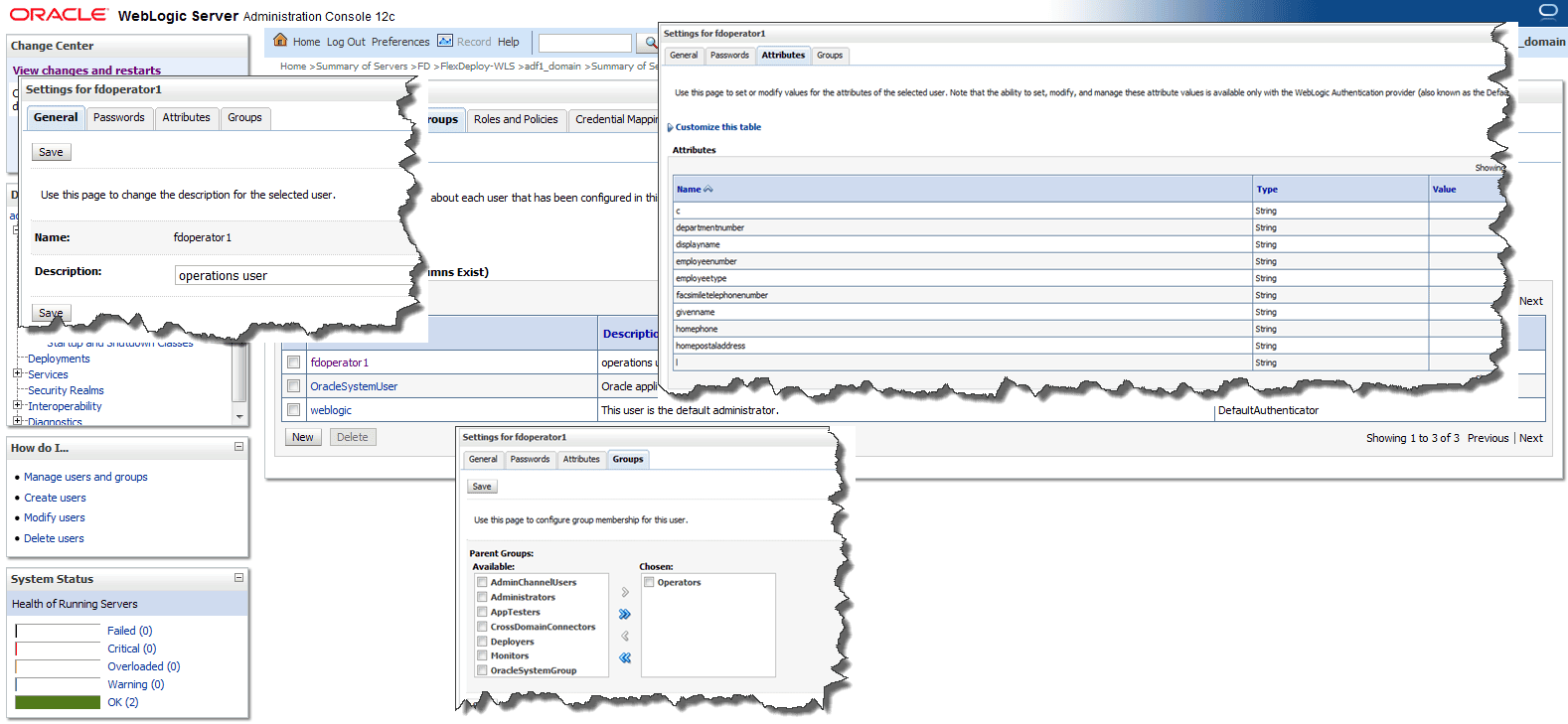The height and width of the screenshot is (724, 1568).
Task: Open Create users help link
Action: coord(55,498)
